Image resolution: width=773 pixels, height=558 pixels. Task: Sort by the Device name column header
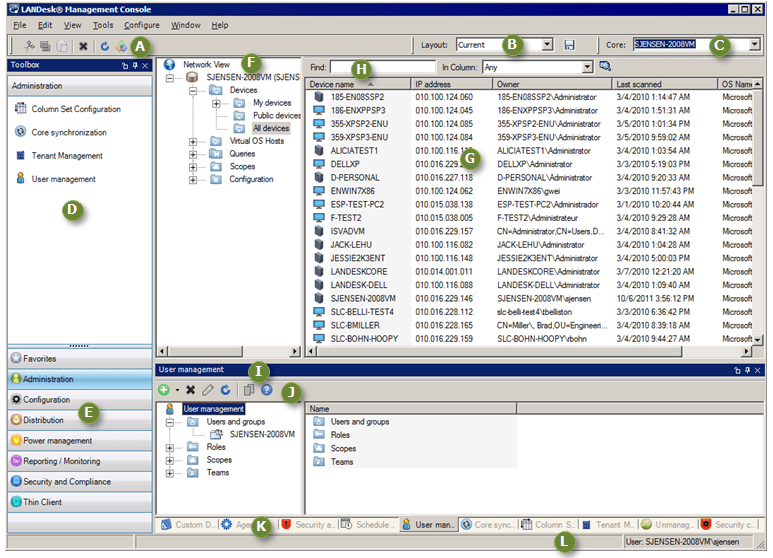click(358, 84)
